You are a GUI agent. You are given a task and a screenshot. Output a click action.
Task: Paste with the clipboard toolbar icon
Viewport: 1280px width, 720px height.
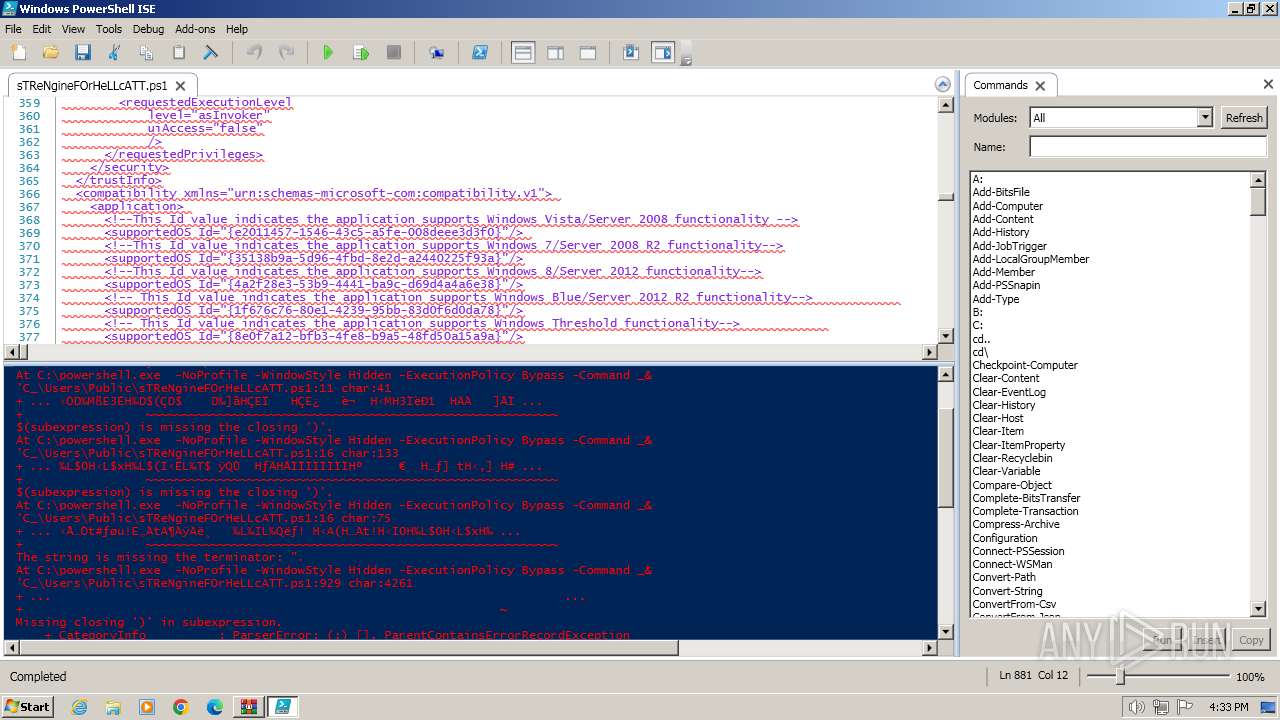(179, 53)
